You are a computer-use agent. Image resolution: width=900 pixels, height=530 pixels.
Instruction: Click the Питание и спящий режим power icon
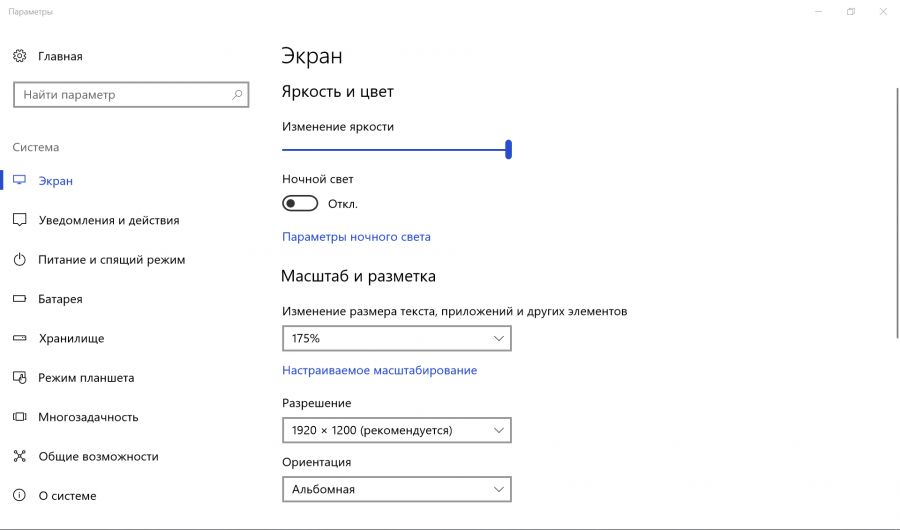(x=19, y=260)
